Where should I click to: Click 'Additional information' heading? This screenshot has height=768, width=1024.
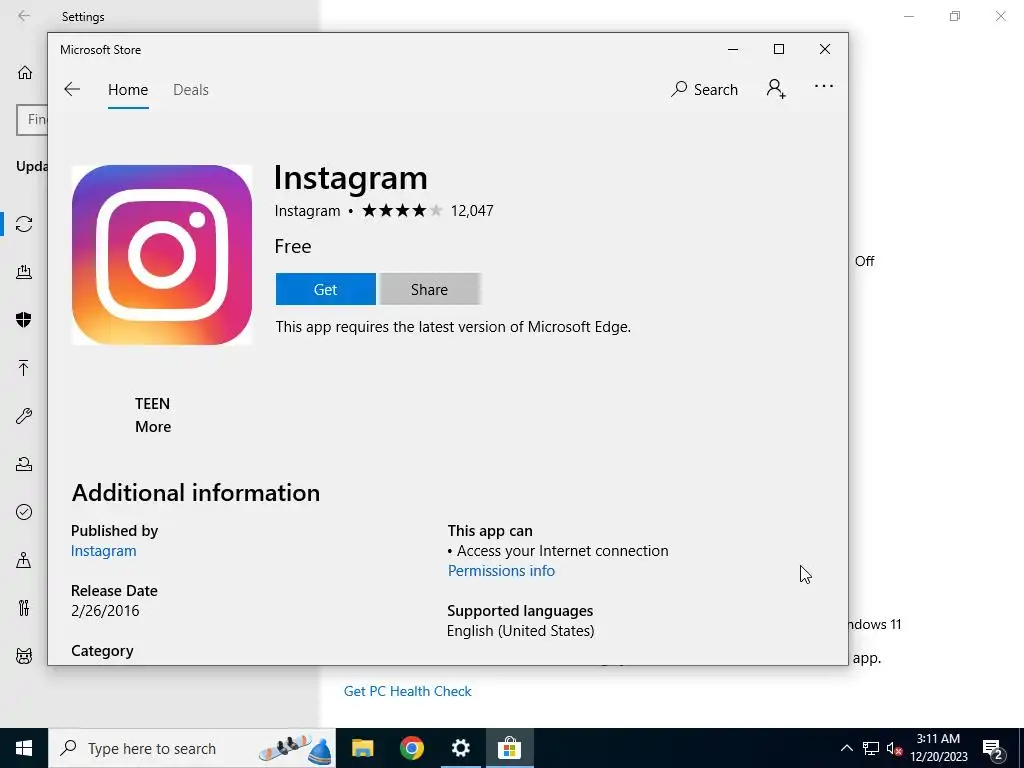coord(196,492)
